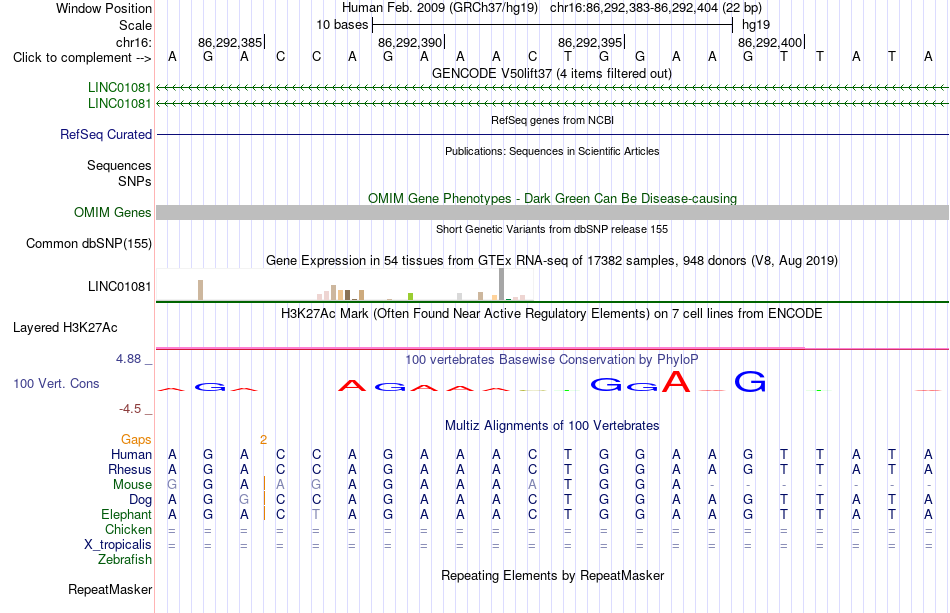This screenshot has height=613, width=950.
Task: Click the 4.88 PhyloP upper scale value
Action: 128,359
